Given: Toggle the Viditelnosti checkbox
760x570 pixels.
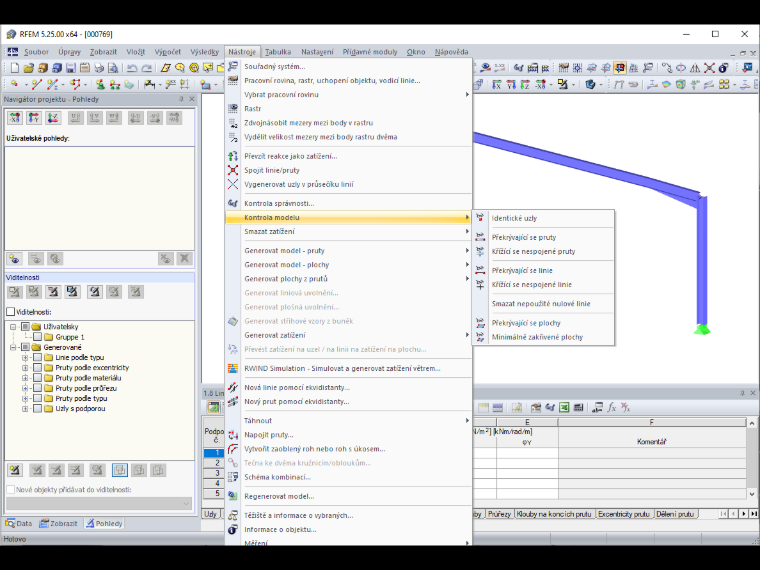Looking at the screenshot, I should tap(11, 312).
